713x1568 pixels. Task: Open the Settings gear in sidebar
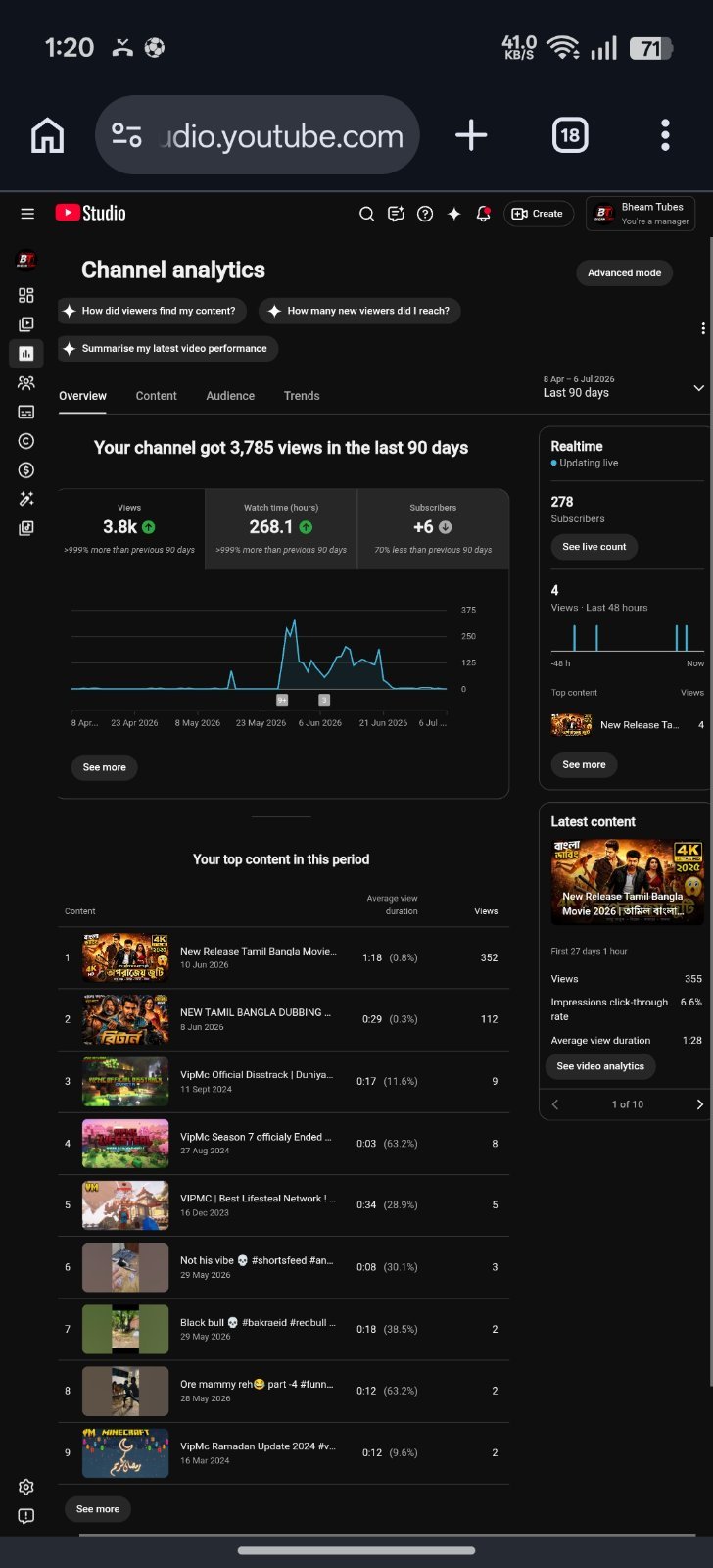[x=26, y=1487]
